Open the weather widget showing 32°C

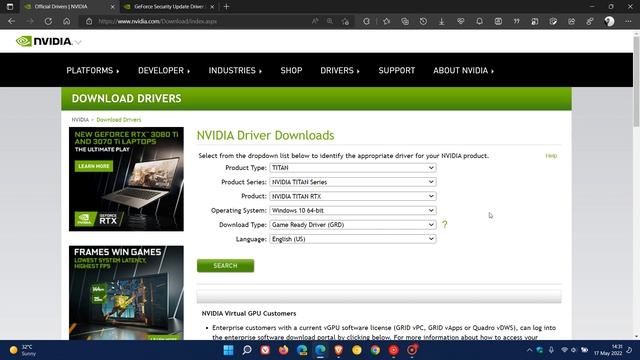coord(22,350)
